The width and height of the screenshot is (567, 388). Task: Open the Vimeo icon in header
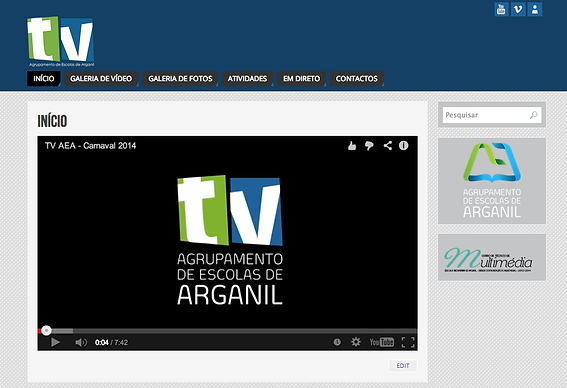click(x=518, y=9)
